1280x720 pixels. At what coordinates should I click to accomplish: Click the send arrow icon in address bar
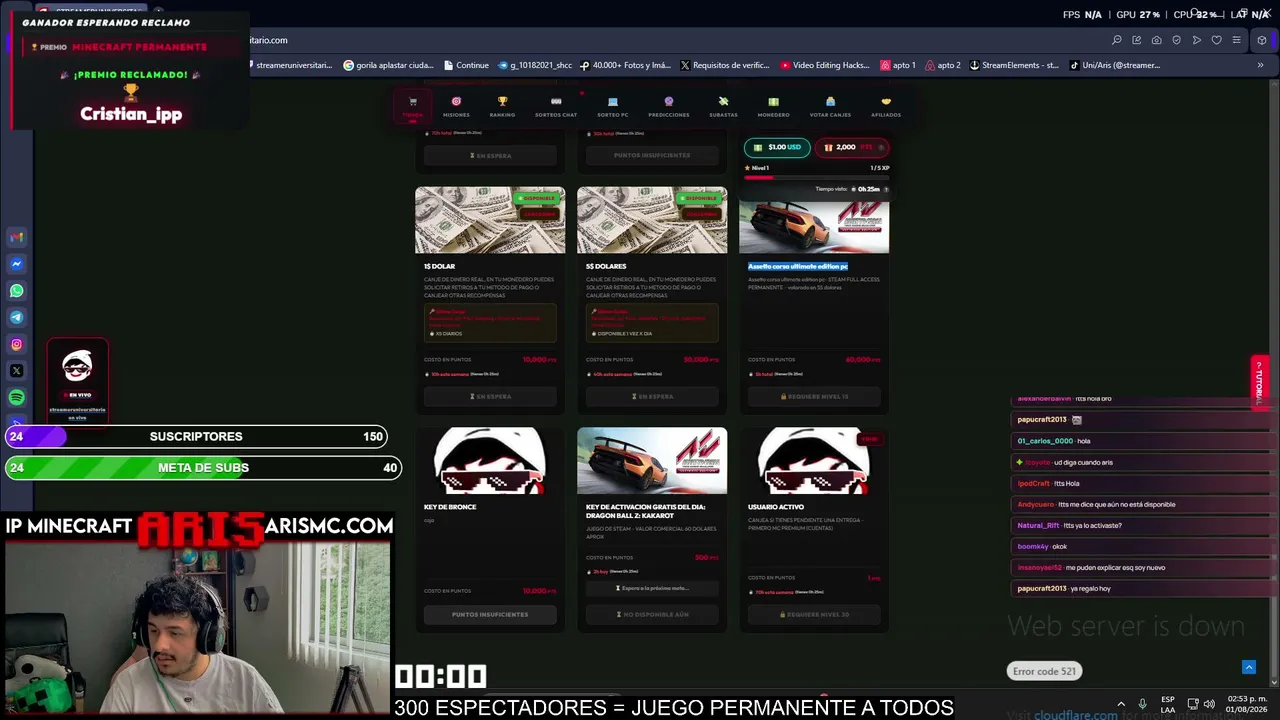pos(1197,40)
